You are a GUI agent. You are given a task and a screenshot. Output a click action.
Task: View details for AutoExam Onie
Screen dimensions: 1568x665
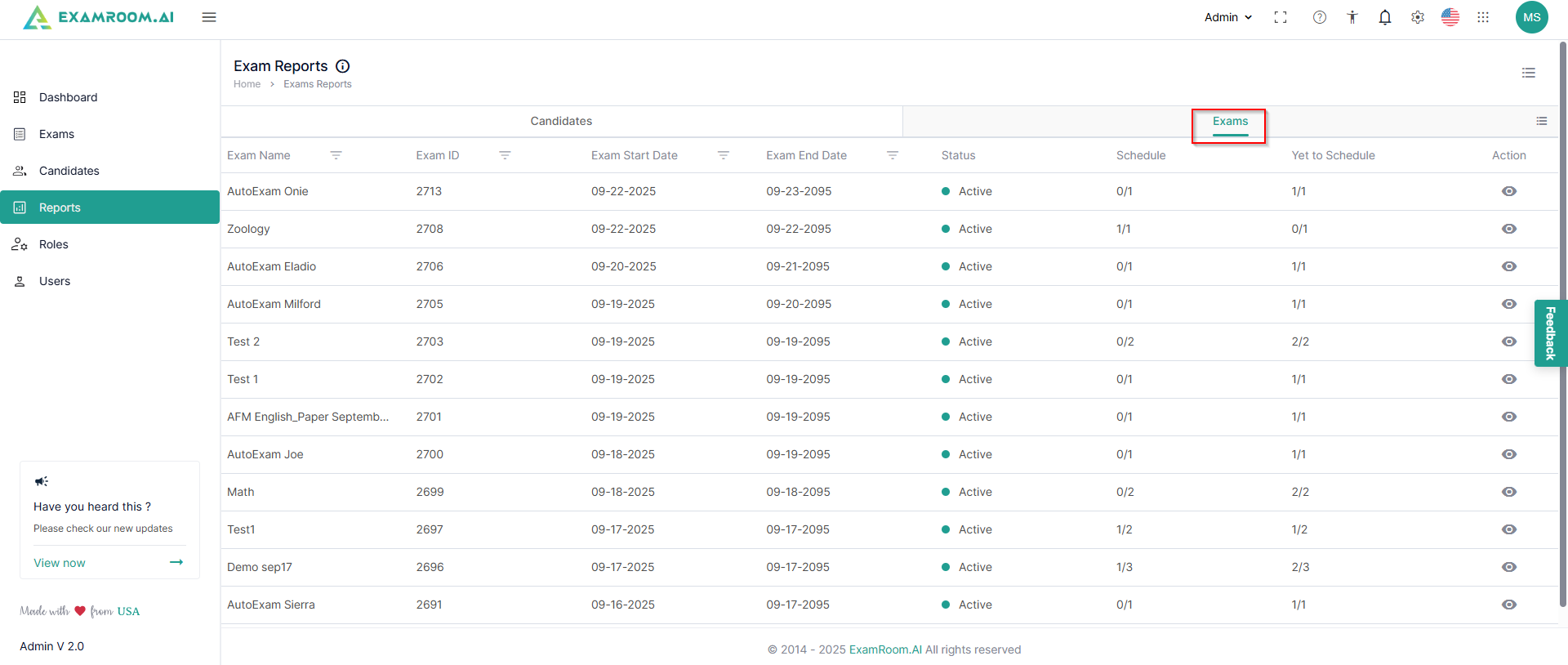pyautogui.click(x=1509, y=191)
